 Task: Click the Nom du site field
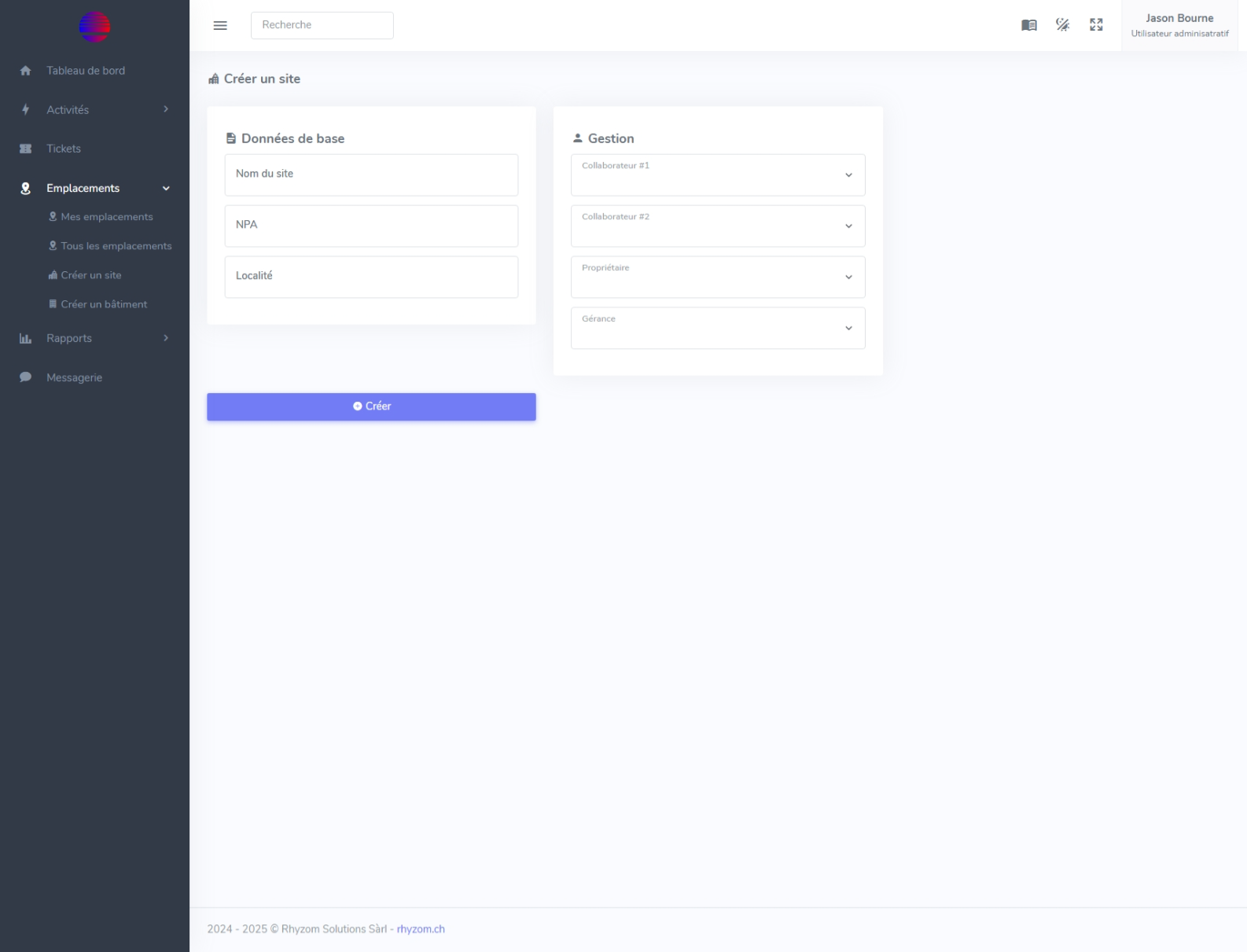371,175
